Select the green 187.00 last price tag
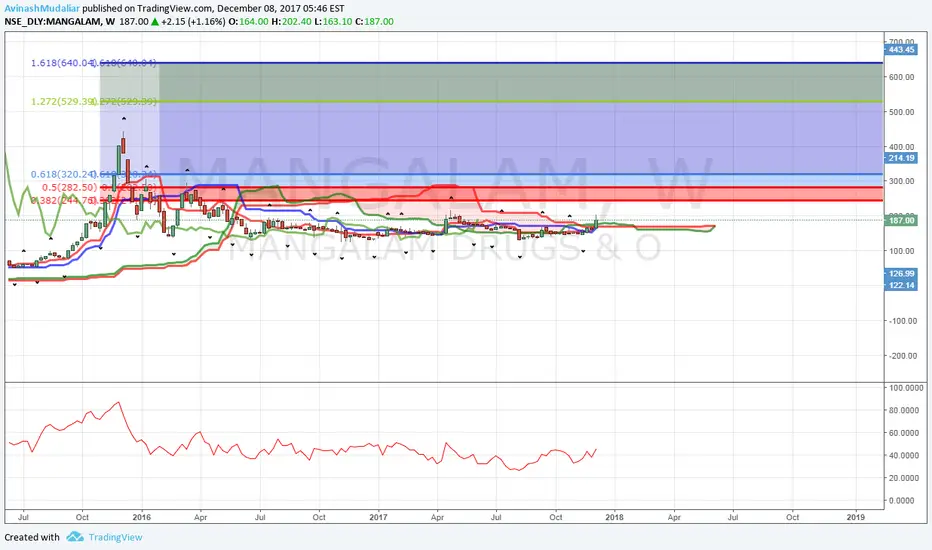This screenshot has height=550, width=932. point(901,221)
